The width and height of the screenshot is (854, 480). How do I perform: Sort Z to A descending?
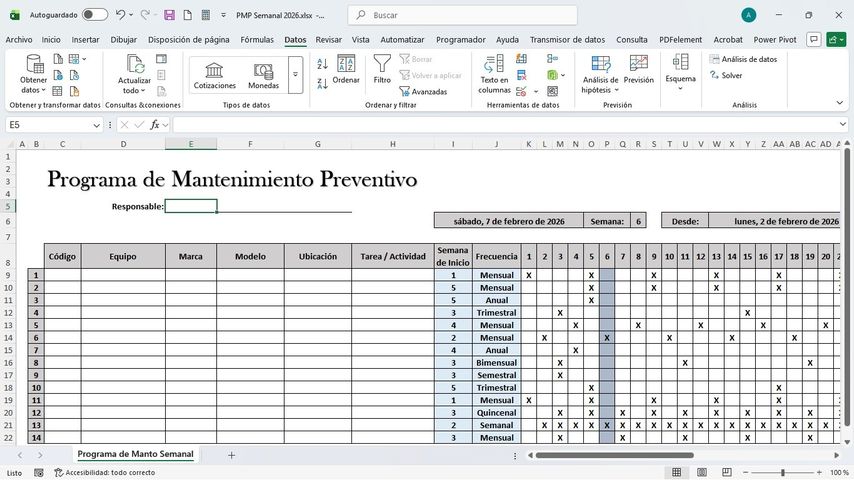[x=322, y=83]
